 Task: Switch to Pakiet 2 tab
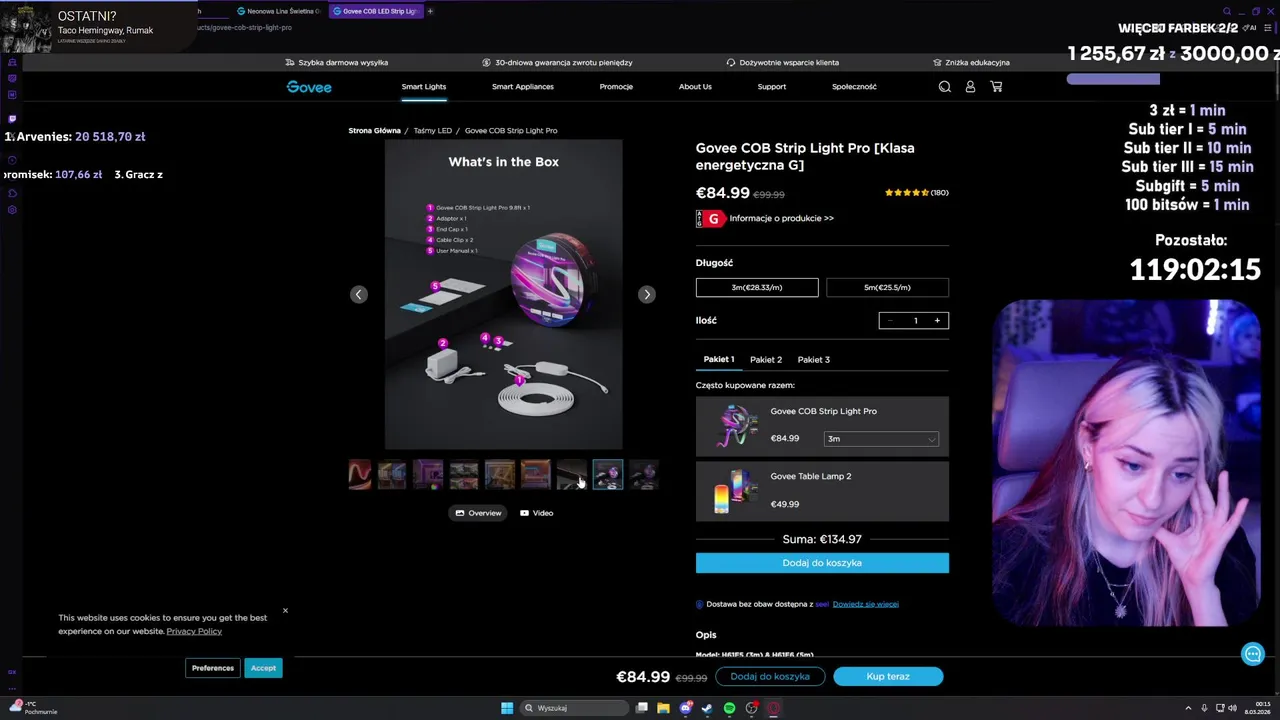pyautogui.click(x=766, y=359)
